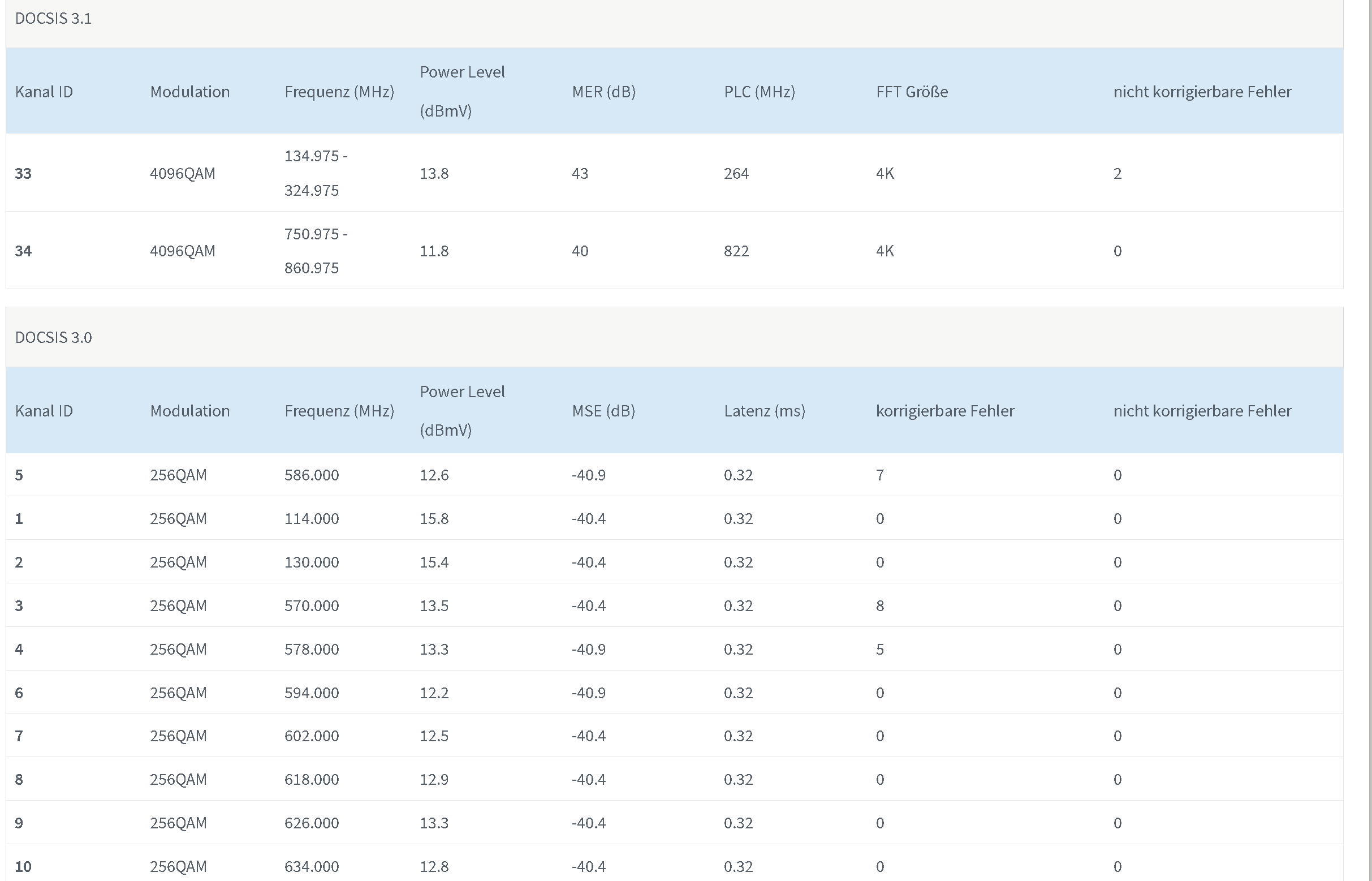
Task: Click the korrigierbare Fehler column header
Action: pos(945,411)
